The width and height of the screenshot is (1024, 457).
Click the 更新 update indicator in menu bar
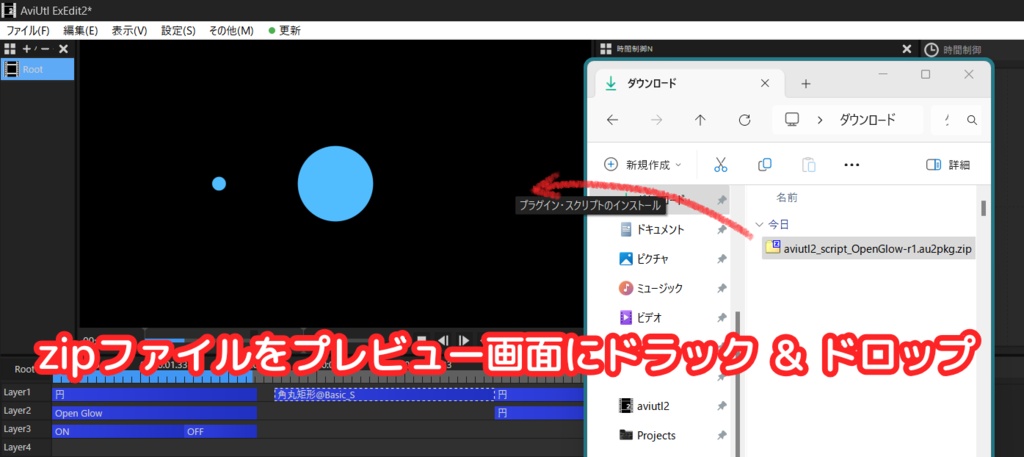285,31
